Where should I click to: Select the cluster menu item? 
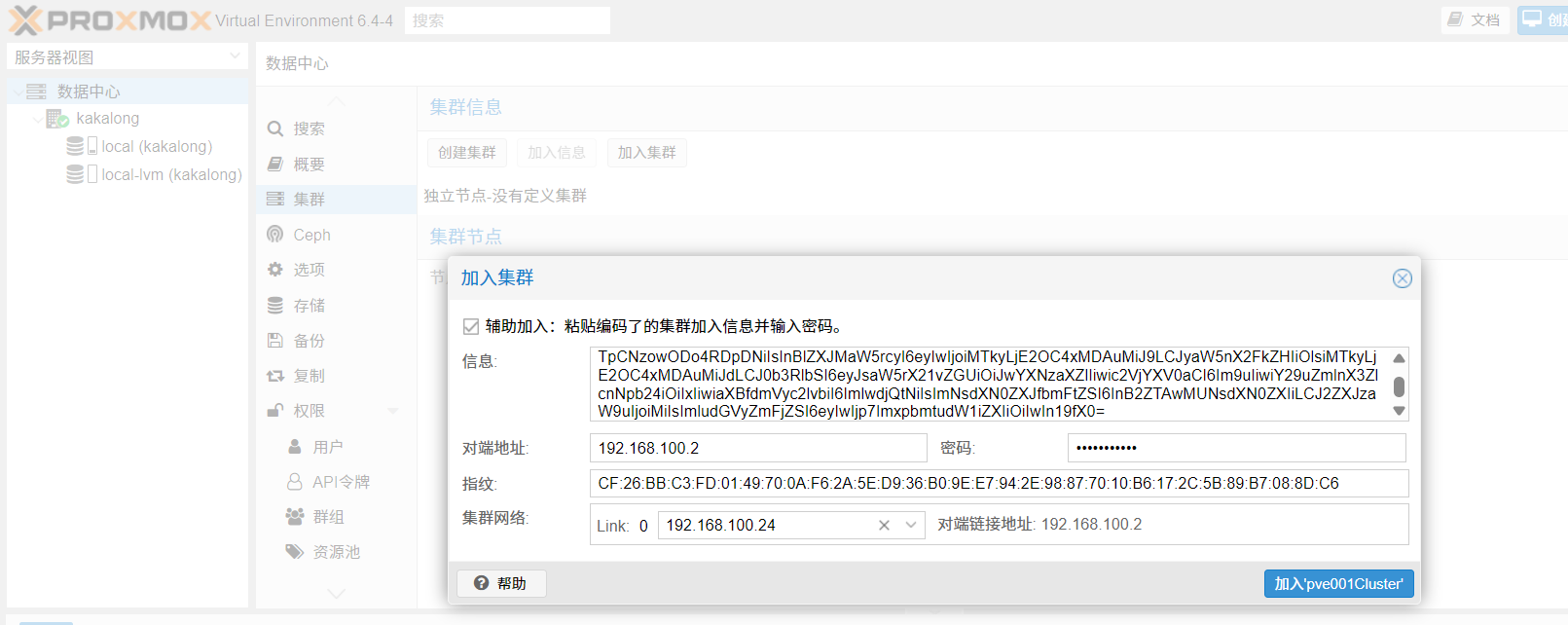(310, 200)
